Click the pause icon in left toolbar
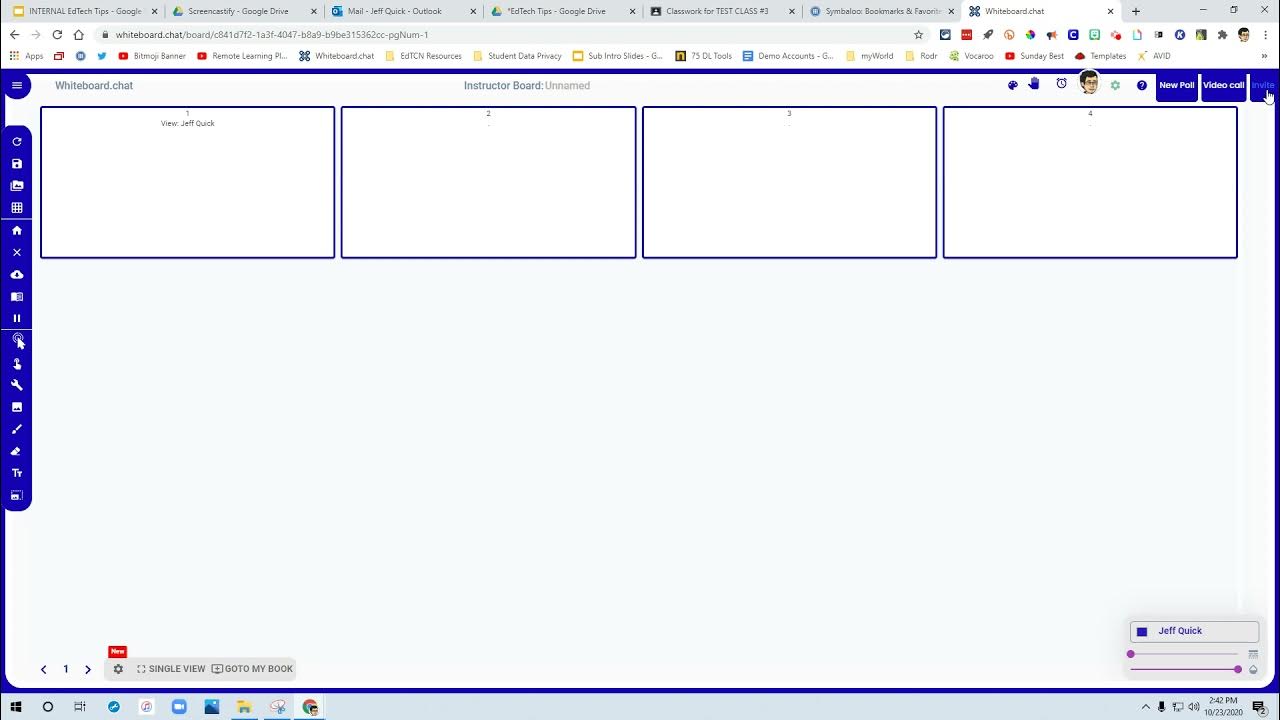Viewport: 1280px width, 720px height. click(16, 318)
